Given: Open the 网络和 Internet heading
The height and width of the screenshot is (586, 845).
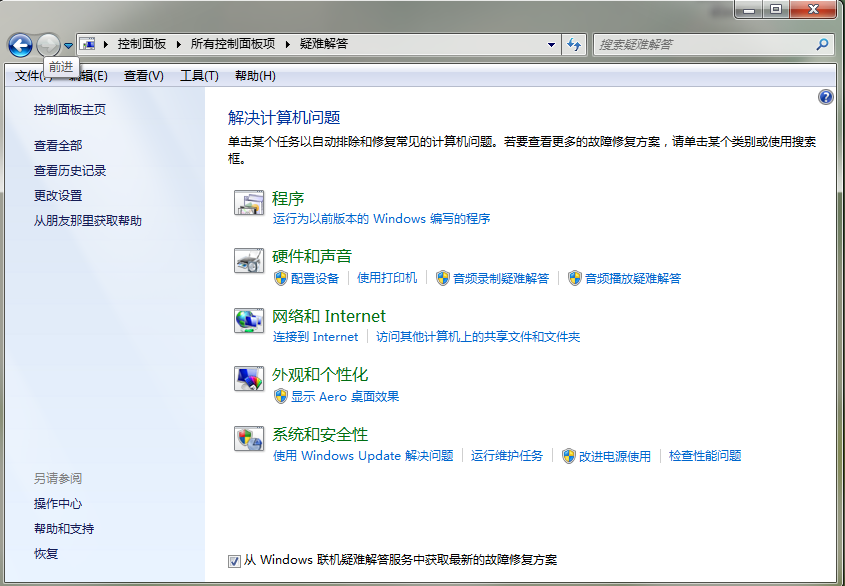Looking at the screenshot, I should coord(329,316).
